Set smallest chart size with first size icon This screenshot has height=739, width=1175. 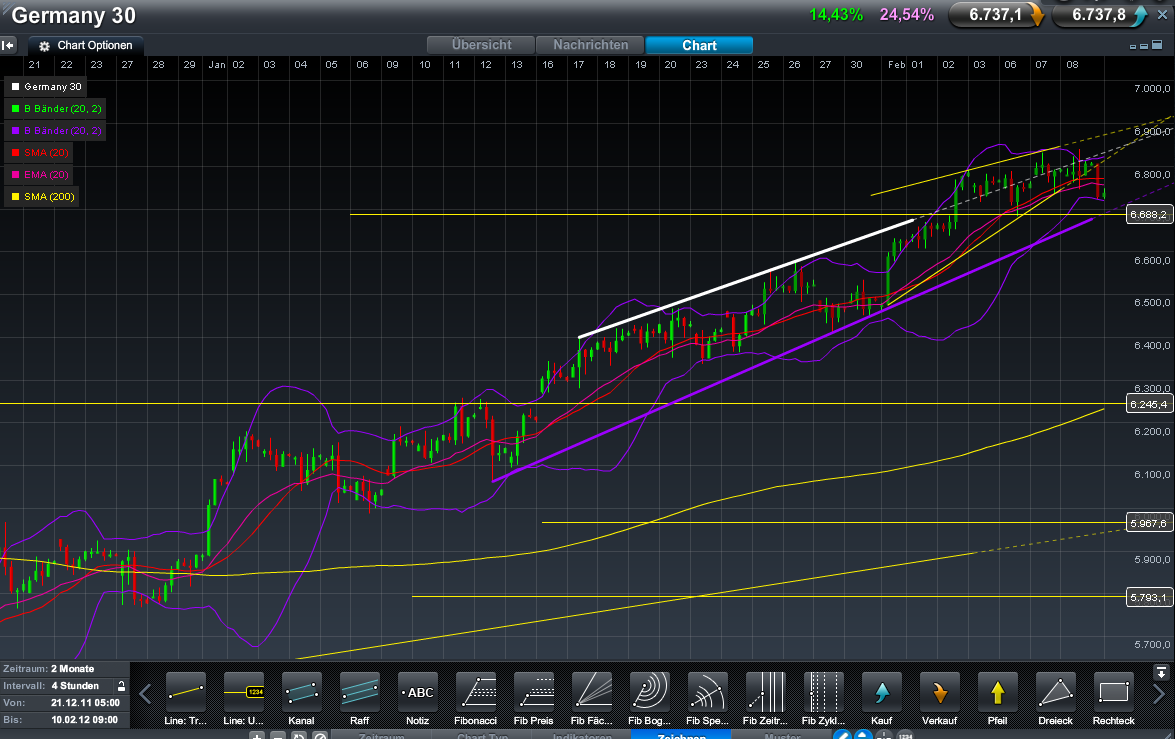click(x=1132, y=46)
